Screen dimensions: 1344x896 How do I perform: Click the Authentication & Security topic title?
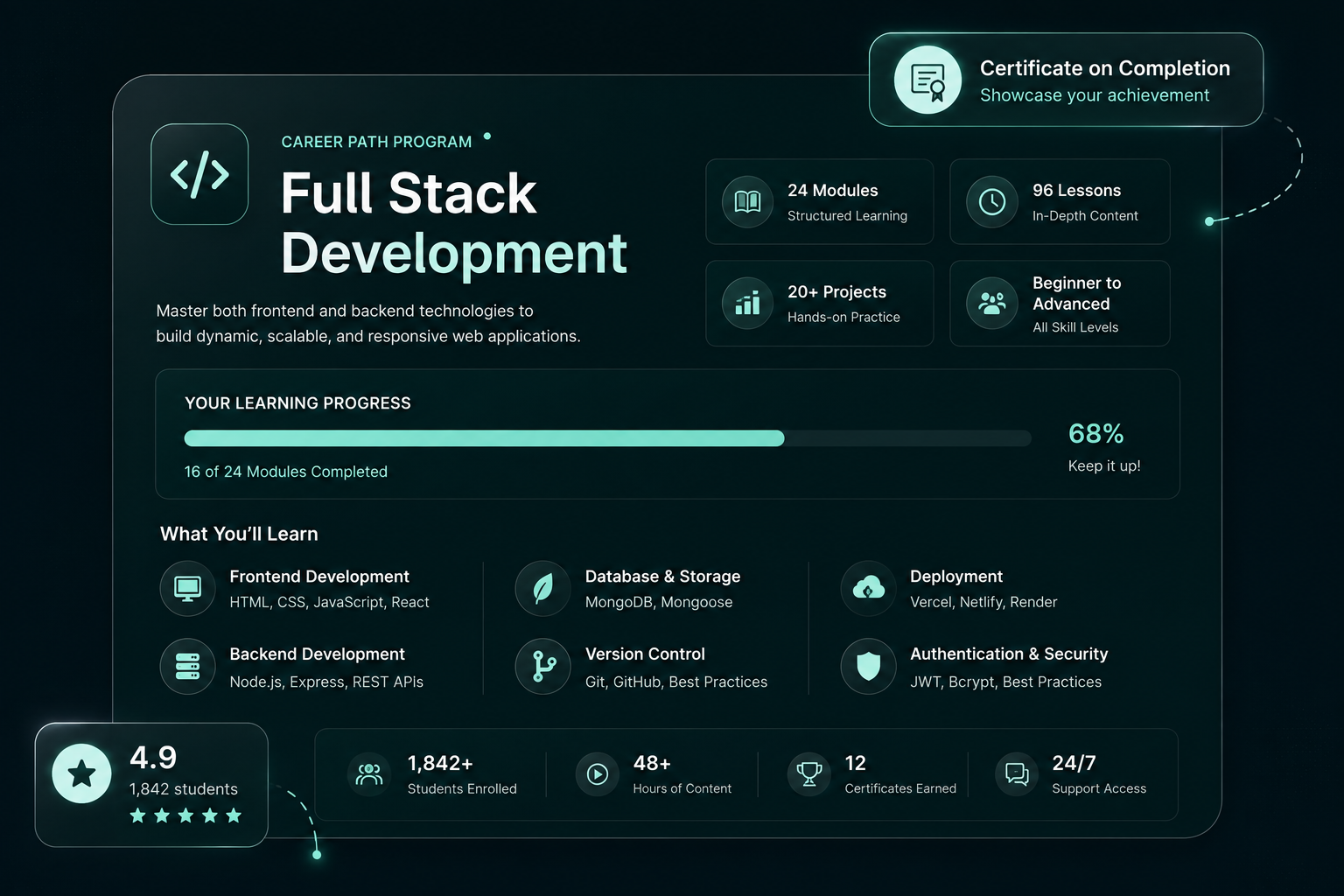(1009, 654)
